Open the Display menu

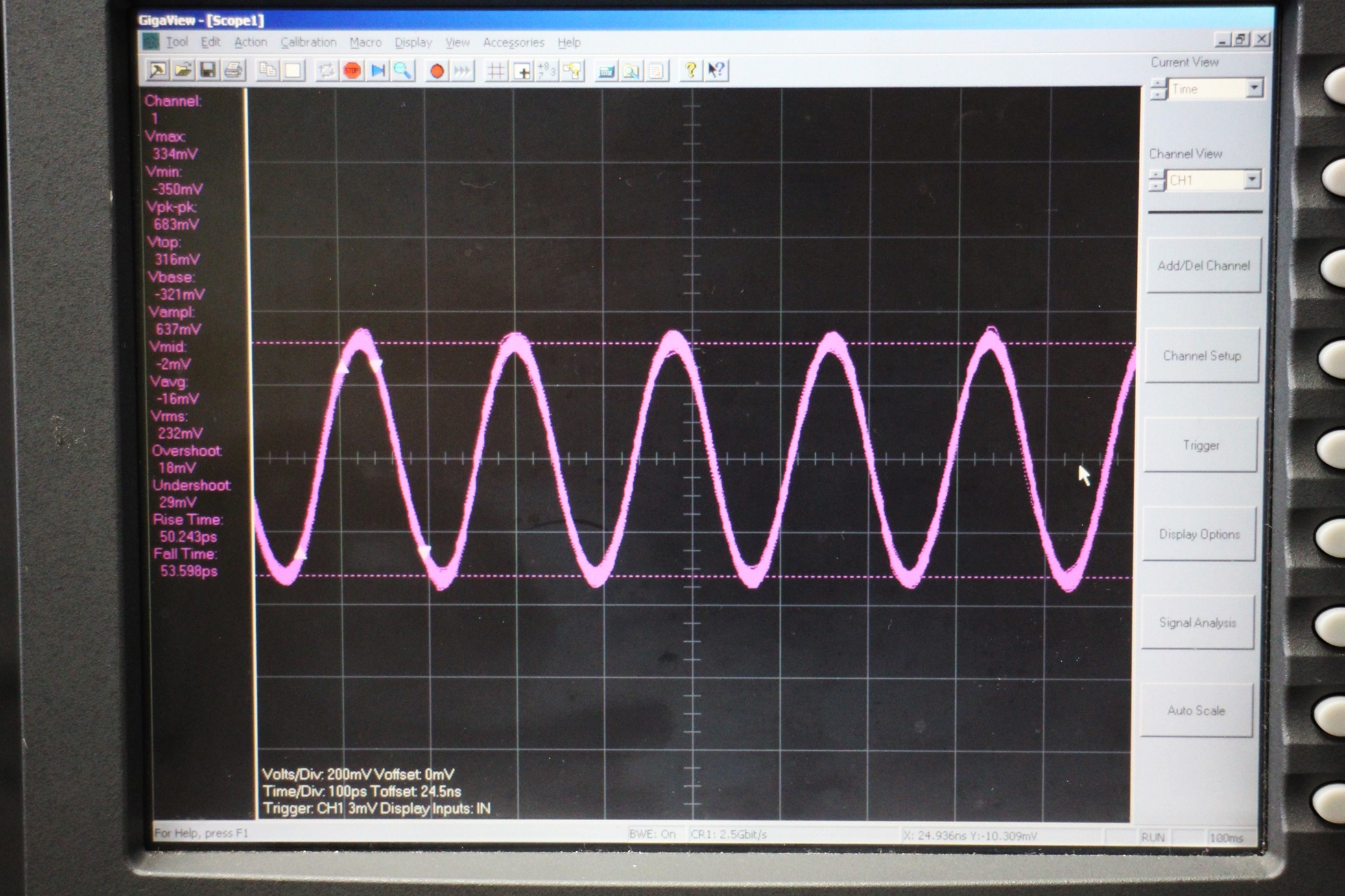pos(413,42)
